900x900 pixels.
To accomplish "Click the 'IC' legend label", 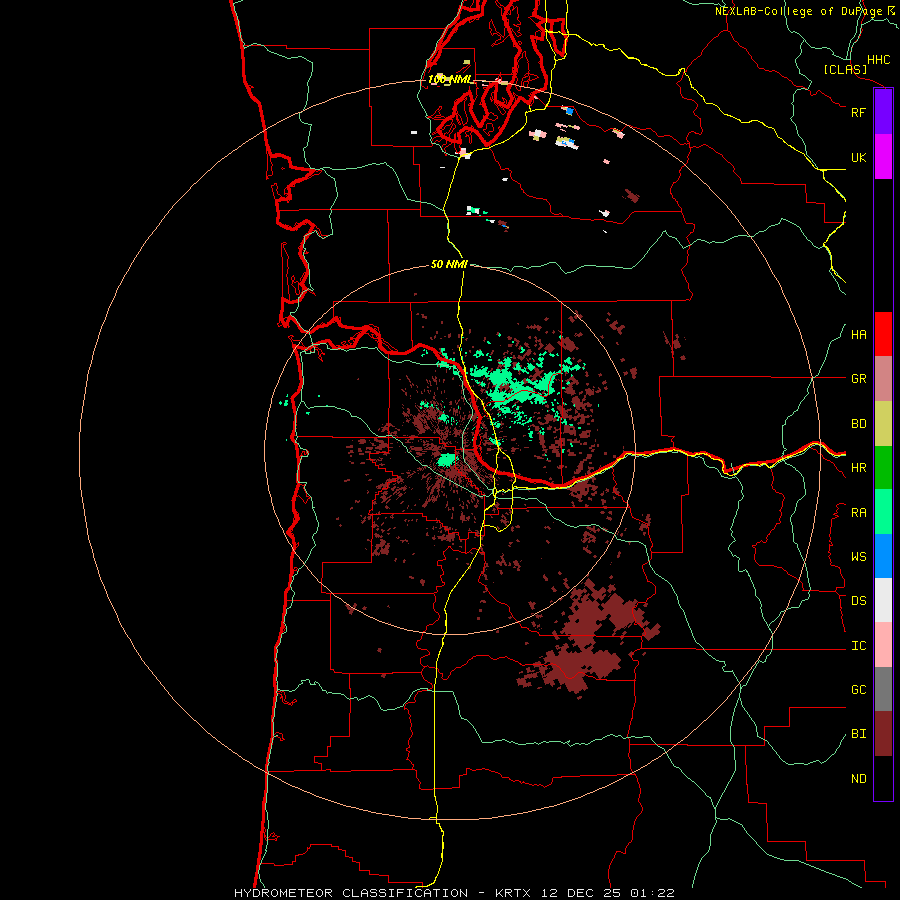I will point(858,645).
